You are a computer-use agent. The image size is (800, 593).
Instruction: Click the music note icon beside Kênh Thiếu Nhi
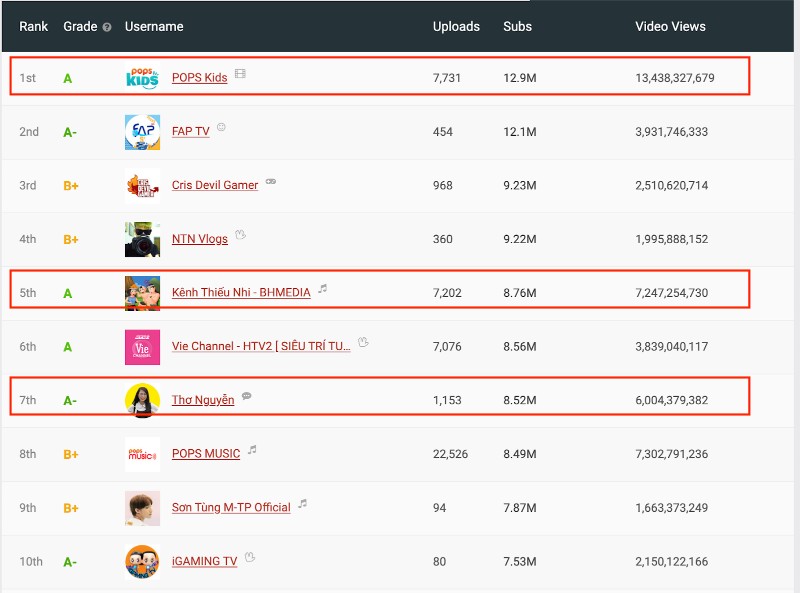pyautogui.click(x=322, y=289)
